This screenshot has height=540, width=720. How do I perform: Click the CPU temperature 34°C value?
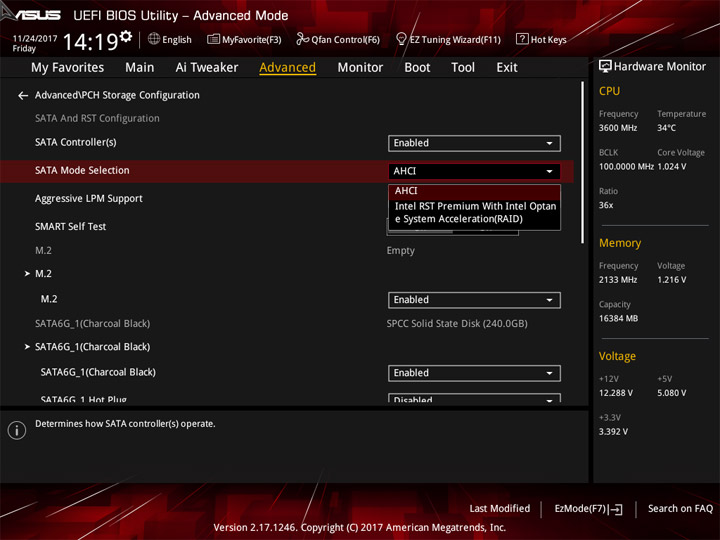[666, 128]
